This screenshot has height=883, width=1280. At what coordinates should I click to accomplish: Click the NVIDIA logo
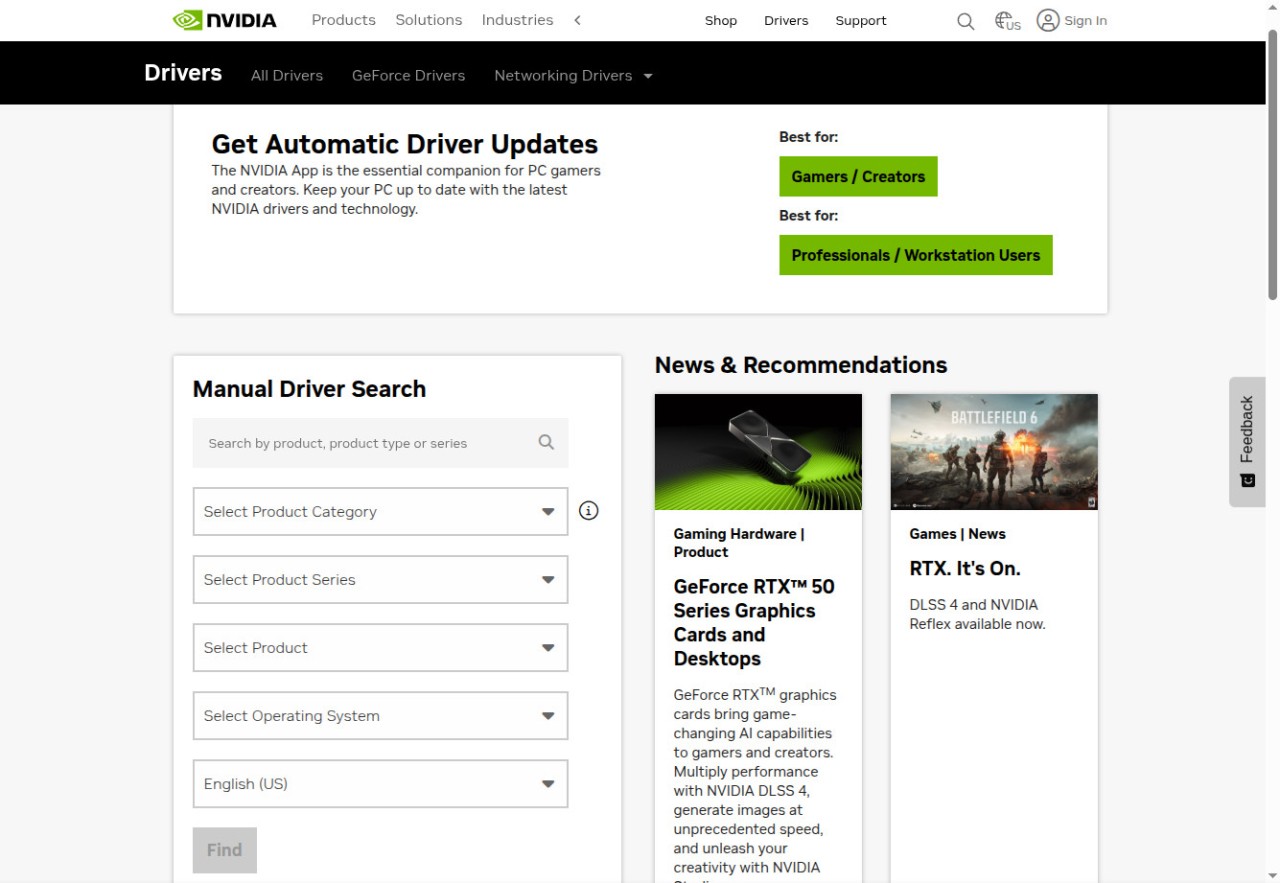click(225, 20)
